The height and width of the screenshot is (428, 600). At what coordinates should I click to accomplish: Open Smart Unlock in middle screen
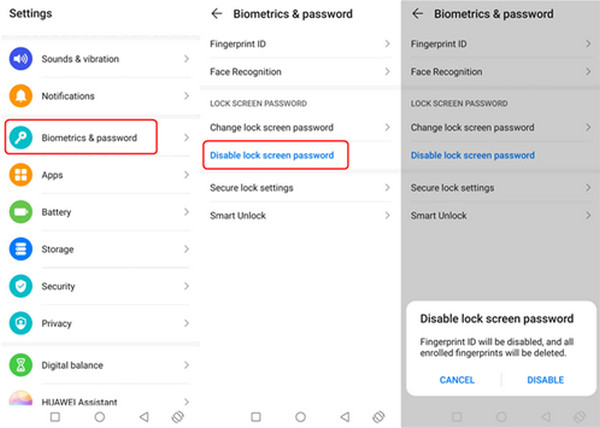[300, 216]
